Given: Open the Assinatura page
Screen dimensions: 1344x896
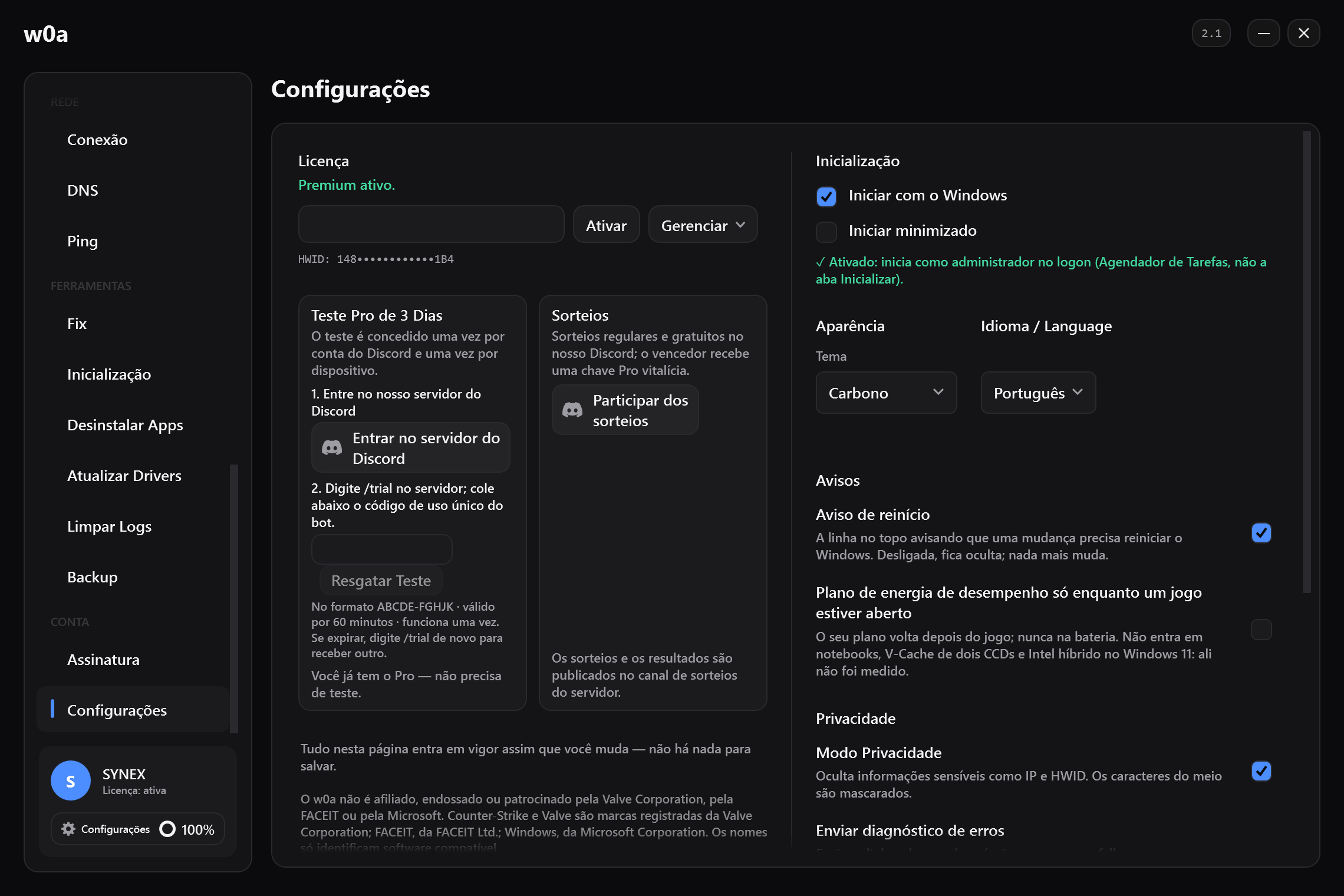Looking at the screenshot, I should tap(133, 660).
